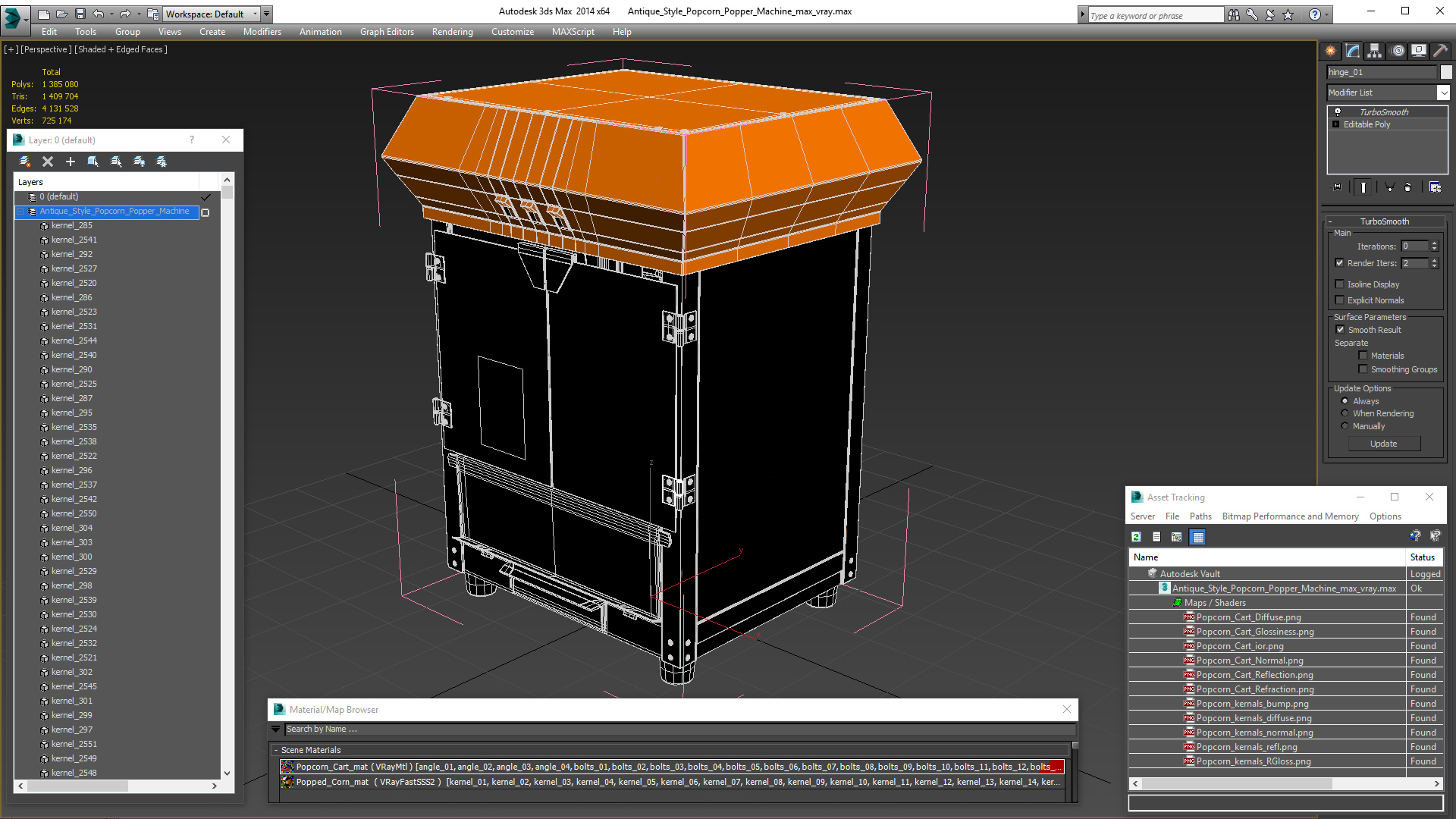
Task: Click the Update button in TurboSmooth
Action: (x=1384, y=444)
